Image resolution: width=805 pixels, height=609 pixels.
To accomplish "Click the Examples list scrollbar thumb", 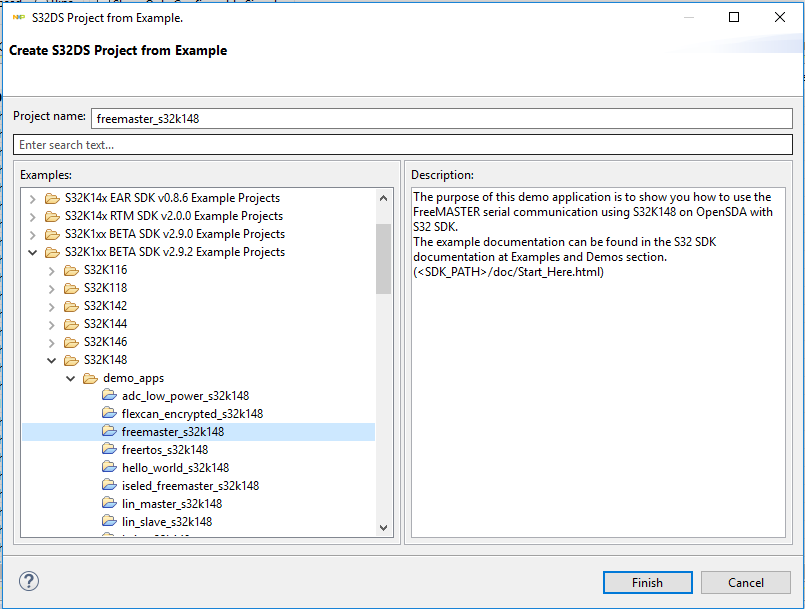I will (383, 259).
